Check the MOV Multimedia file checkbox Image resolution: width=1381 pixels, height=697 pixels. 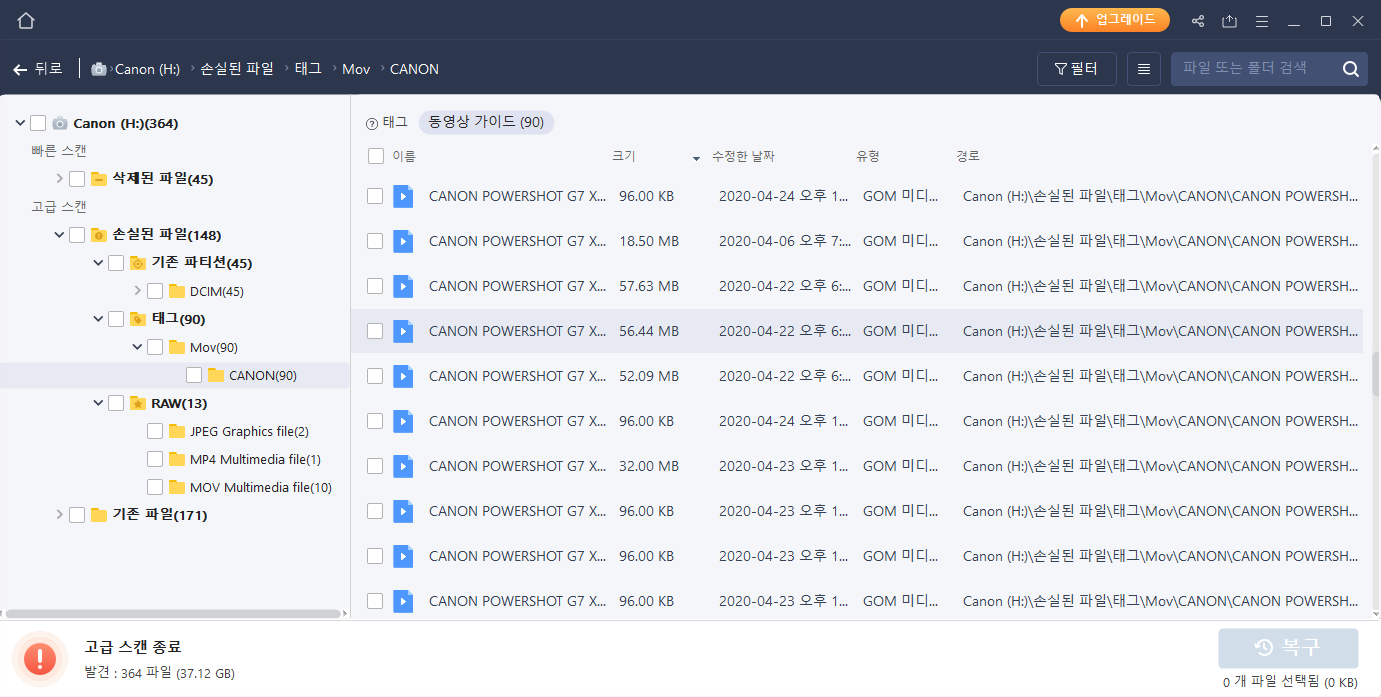[x=155, y=487]
